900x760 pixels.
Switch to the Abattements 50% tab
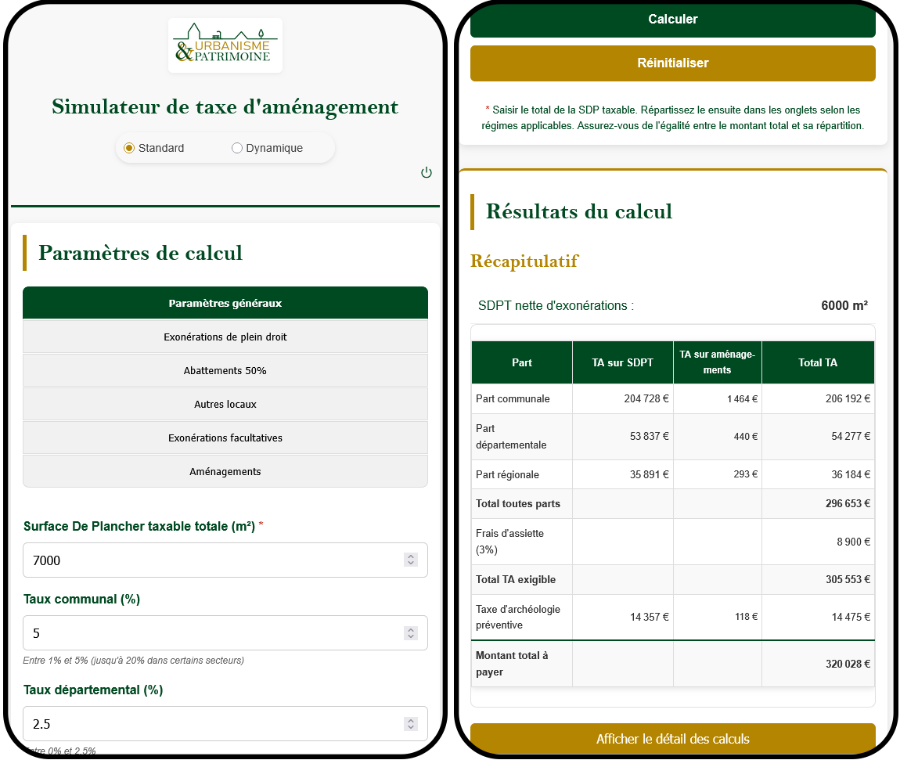[x=225, y=370]
